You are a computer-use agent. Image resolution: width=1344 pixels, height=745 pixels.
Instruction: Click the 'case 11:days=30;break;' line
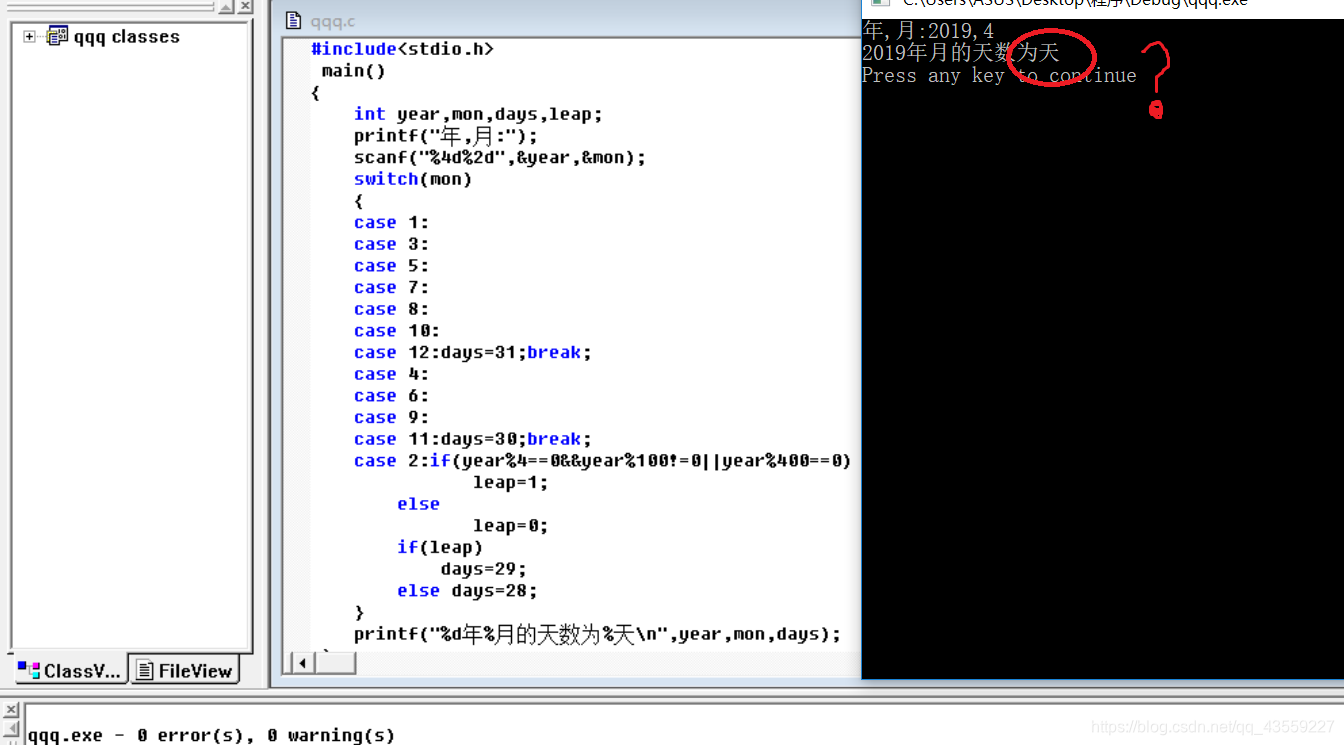[473, 439]
